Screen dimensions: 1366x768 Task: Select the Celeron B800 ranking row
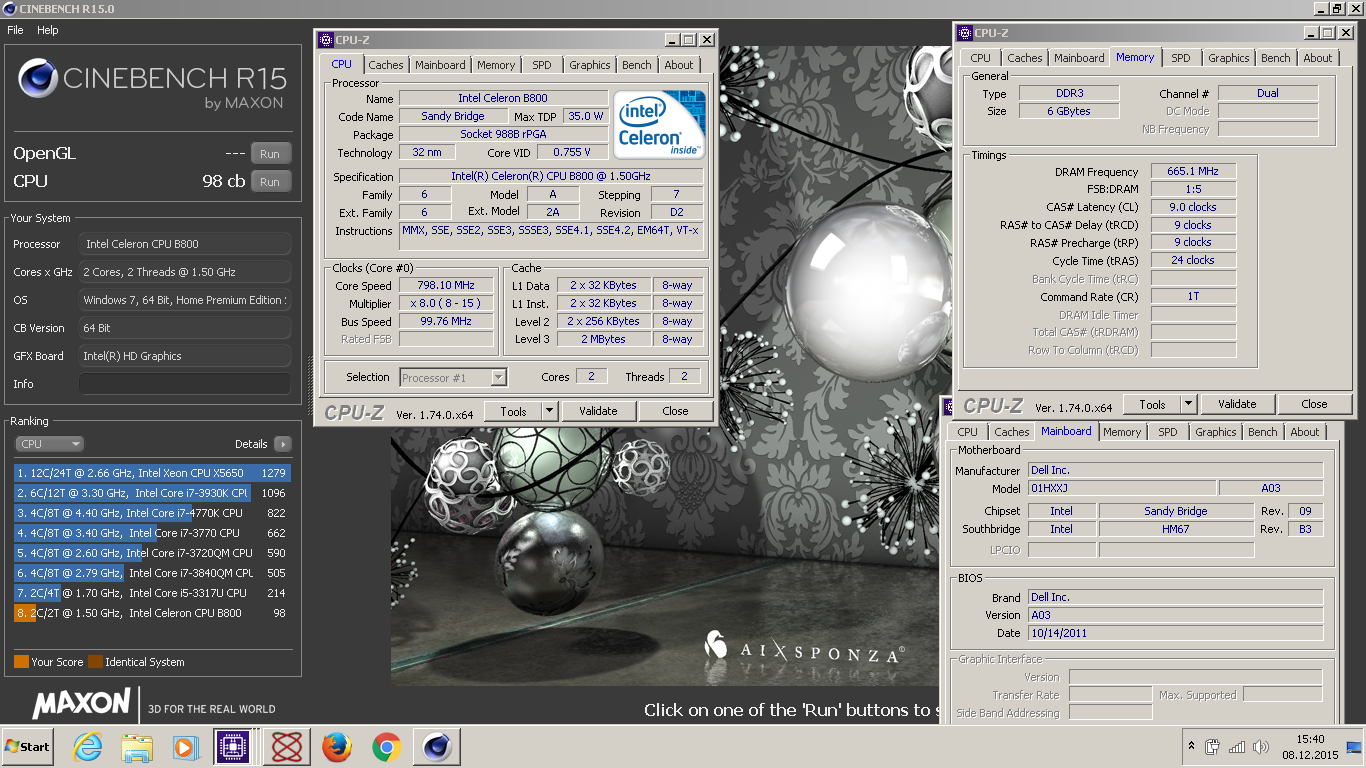[x=152, y=613]
